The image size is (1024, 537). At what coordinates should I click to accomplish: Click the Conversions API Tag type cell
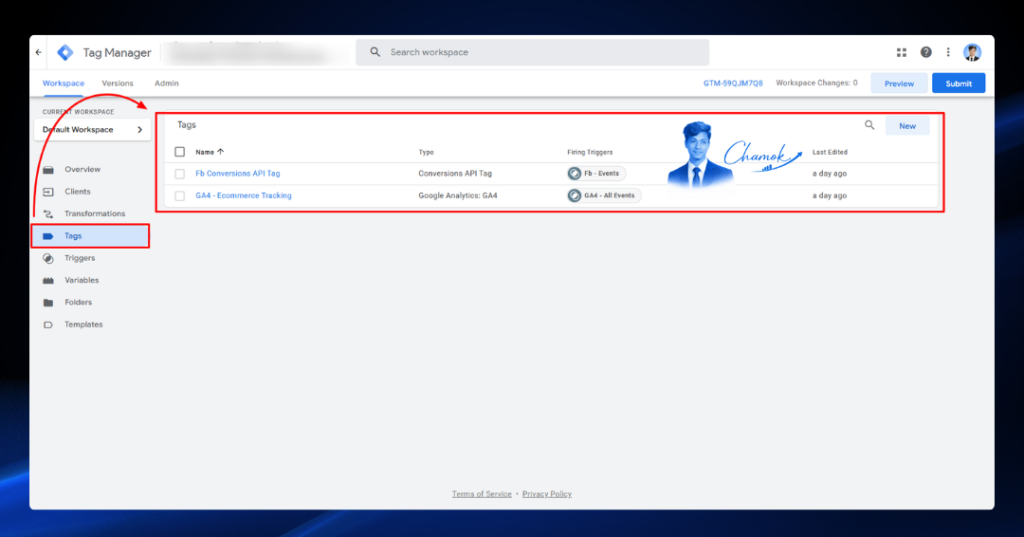click(x=455, y=174)
